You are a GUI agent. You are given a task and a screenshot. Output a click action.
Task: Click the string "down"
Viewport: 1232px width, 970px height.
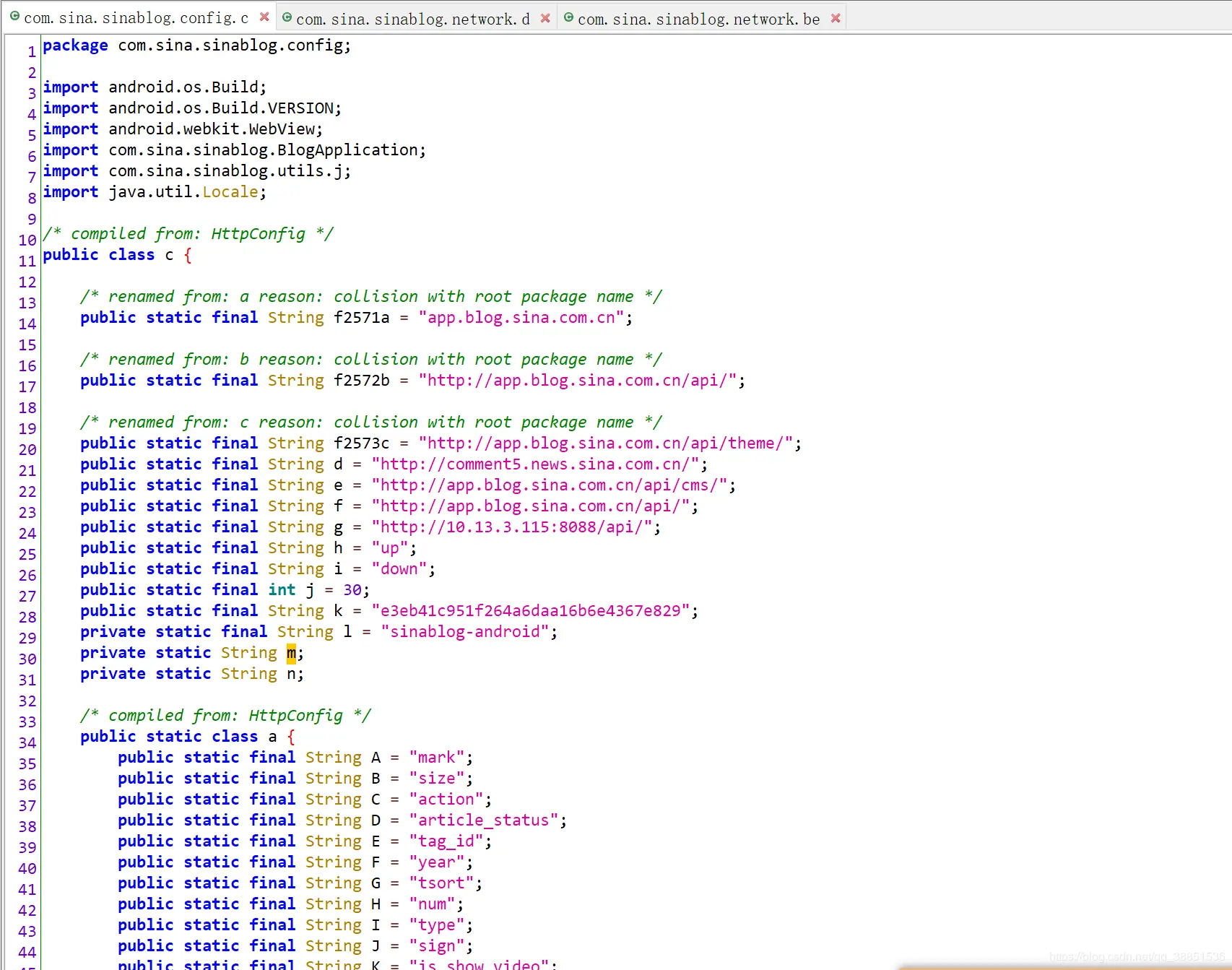[x=399, y=569]
